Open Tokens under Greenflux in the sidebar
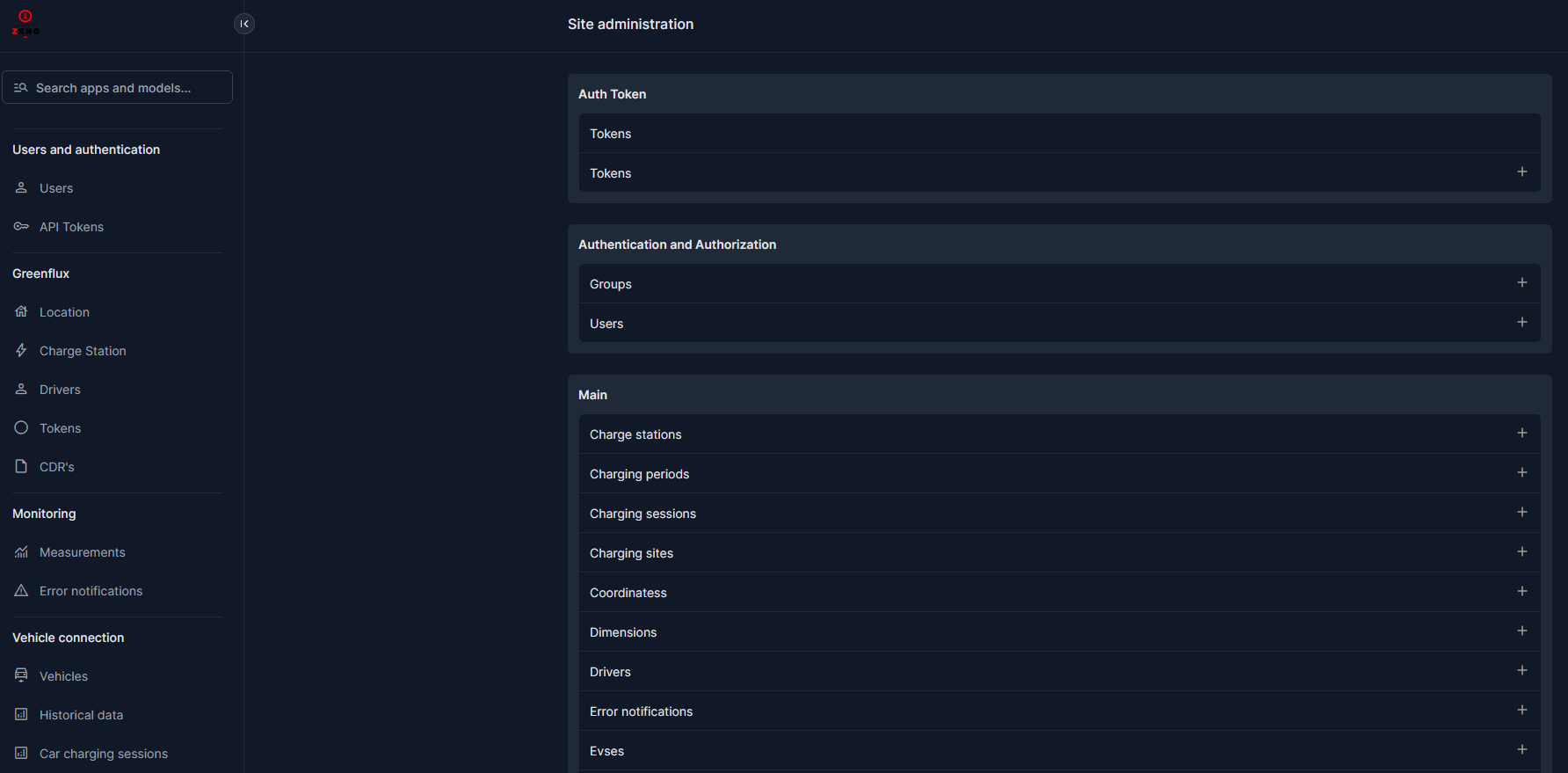This screenshot has width=1568, height=773. (60, 428)
